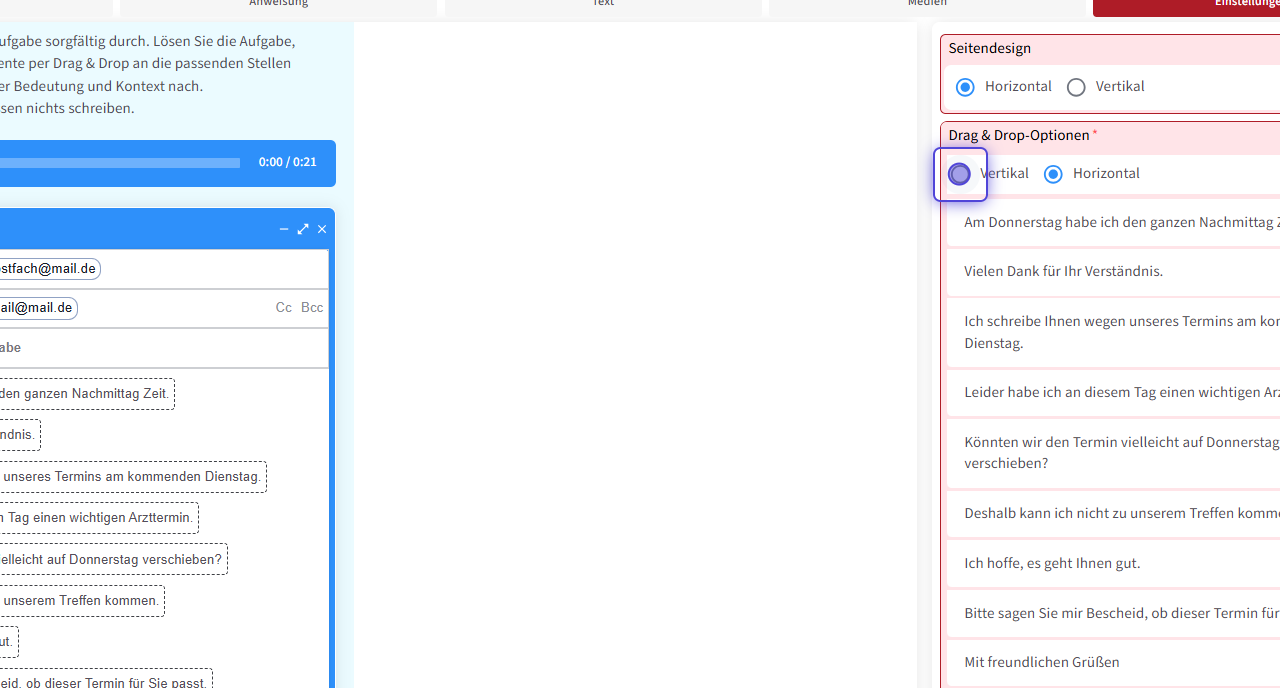The height and width of the screenshot is (688, 1280).
Task: Expand the email window to fullscreen
Action: [x=303, y=229]
